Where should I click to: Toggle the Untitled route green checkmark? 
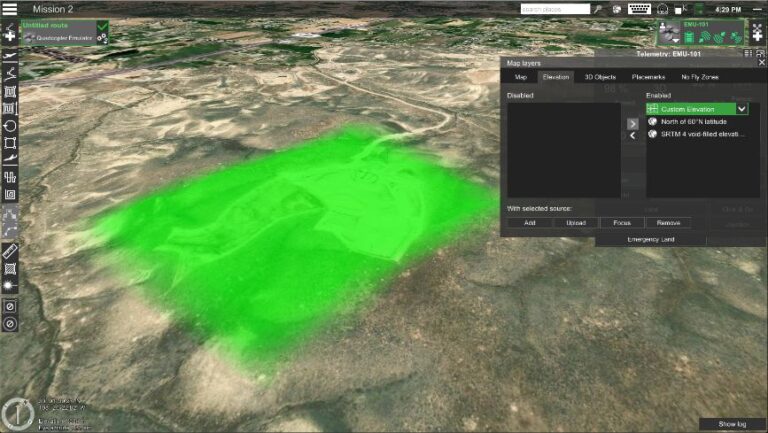(x=102, y=25)
